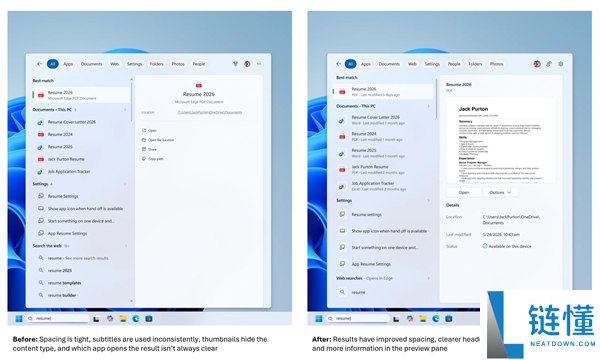
Task: Launch Microsoft Edge from the Before taskbar
Action: pos(136,319)
